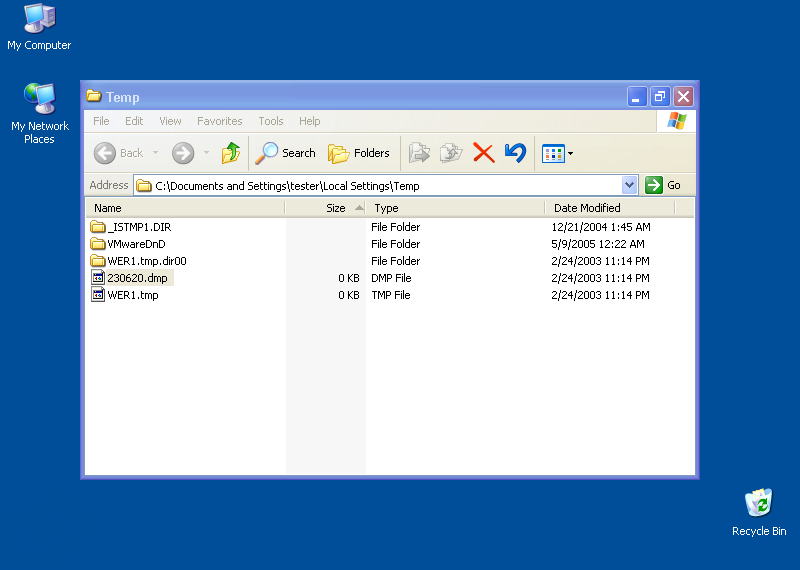Click the Back navigation arrow
Screen dimensions: 800x570
(x=105, y=153)
